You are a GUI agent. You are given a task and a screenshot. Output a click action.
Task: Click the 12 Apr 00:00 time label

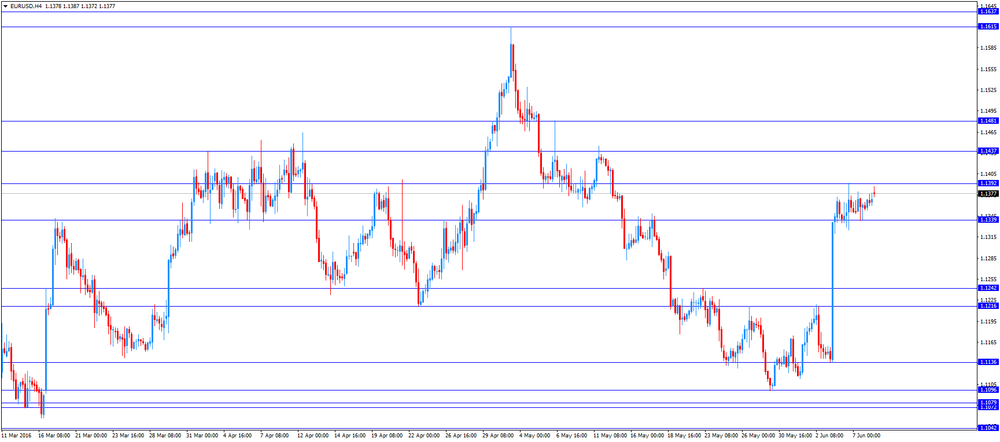tap(313, 437)
